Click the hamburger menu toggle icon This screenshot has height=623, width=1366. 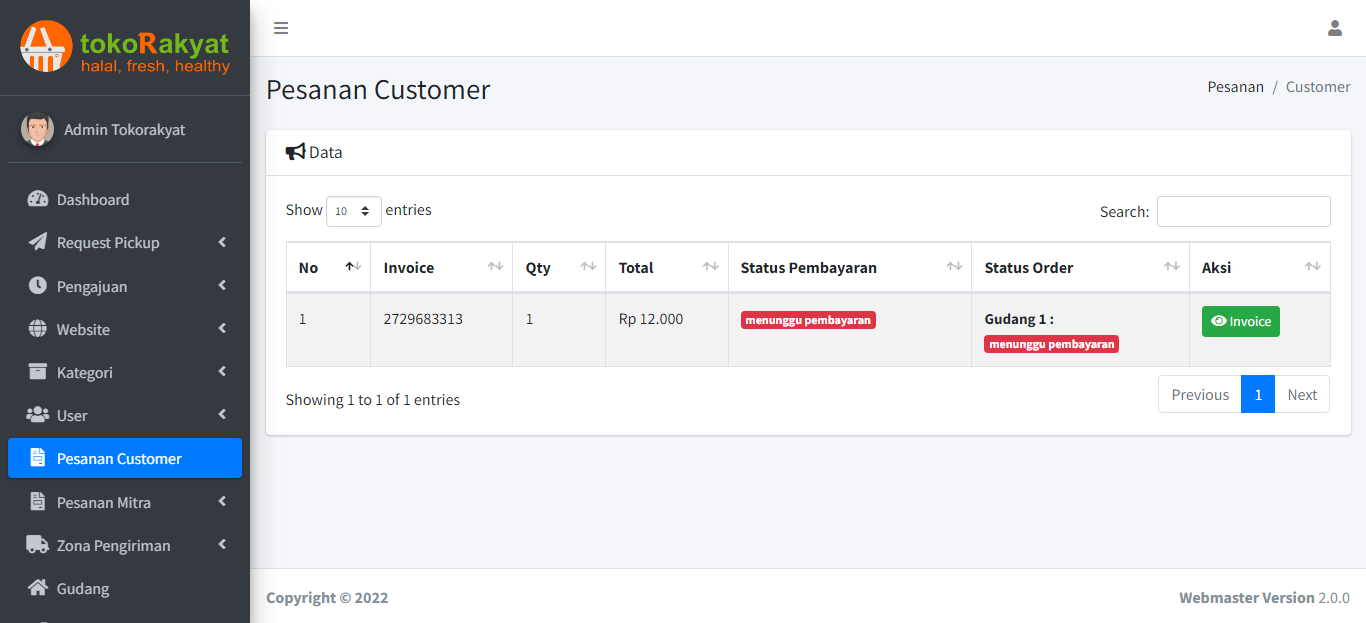pyautogui.click(x=281, y=28)
